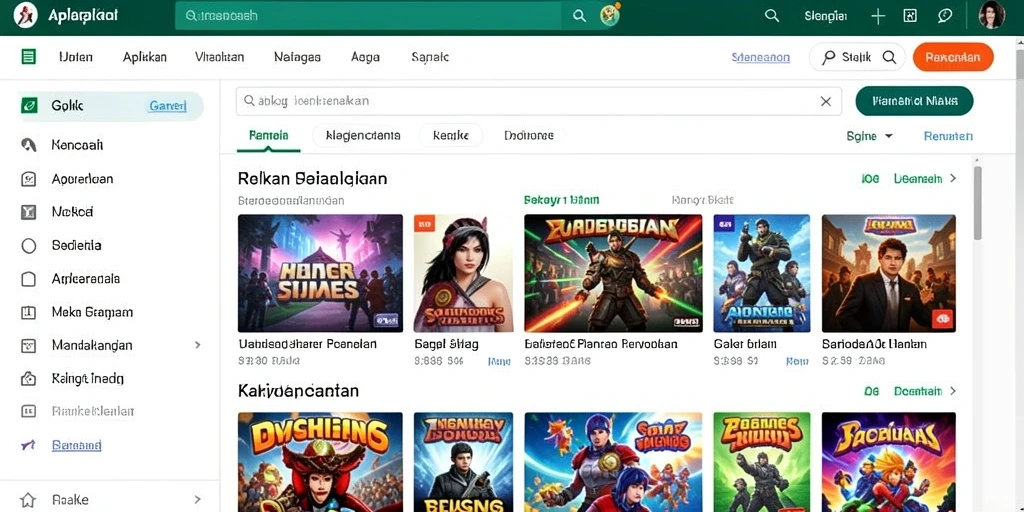Click the Stalik search pill button
This screenshot has height=512, width=1024.
point(857,57)
